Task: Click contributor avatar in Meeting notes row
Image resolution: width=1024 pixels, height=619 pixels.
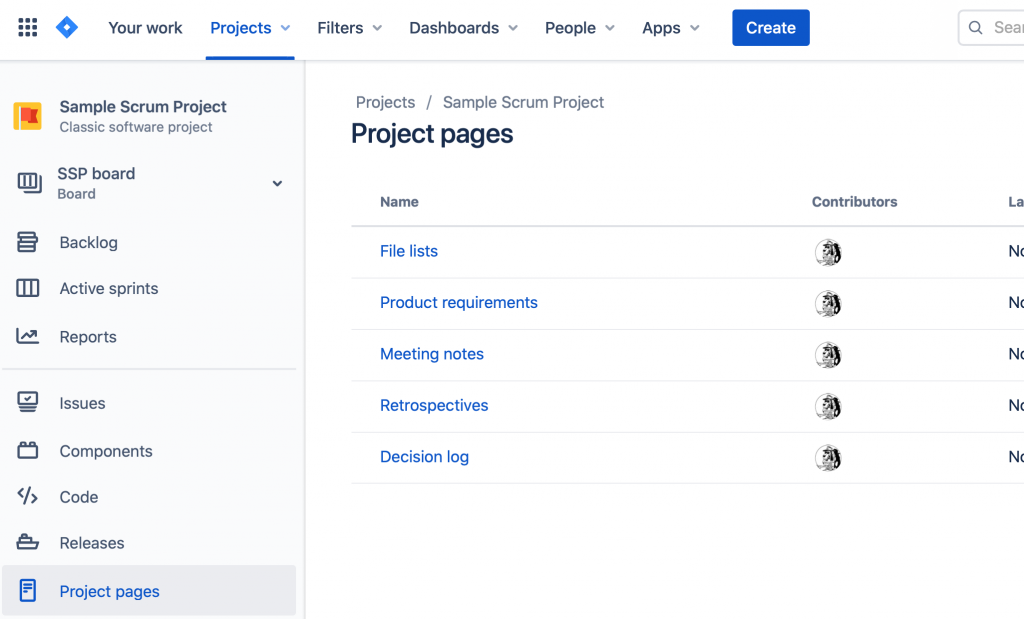Action: pos(828,355)
